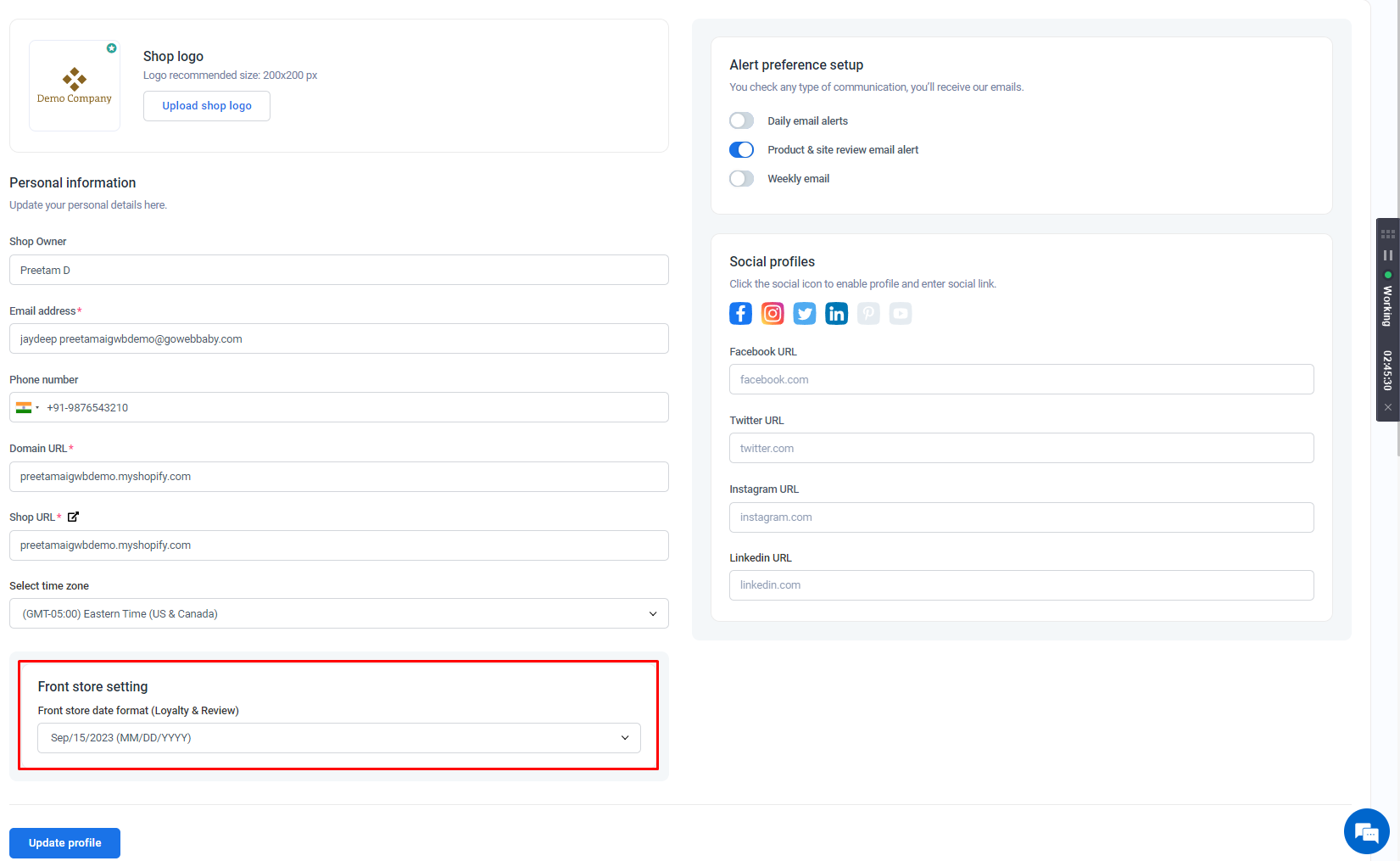Image resolution: width=1400 pixels, height=861 pixels.
Task: Enable the YouTube social profile icon
Action: click(x=901, y=314)
